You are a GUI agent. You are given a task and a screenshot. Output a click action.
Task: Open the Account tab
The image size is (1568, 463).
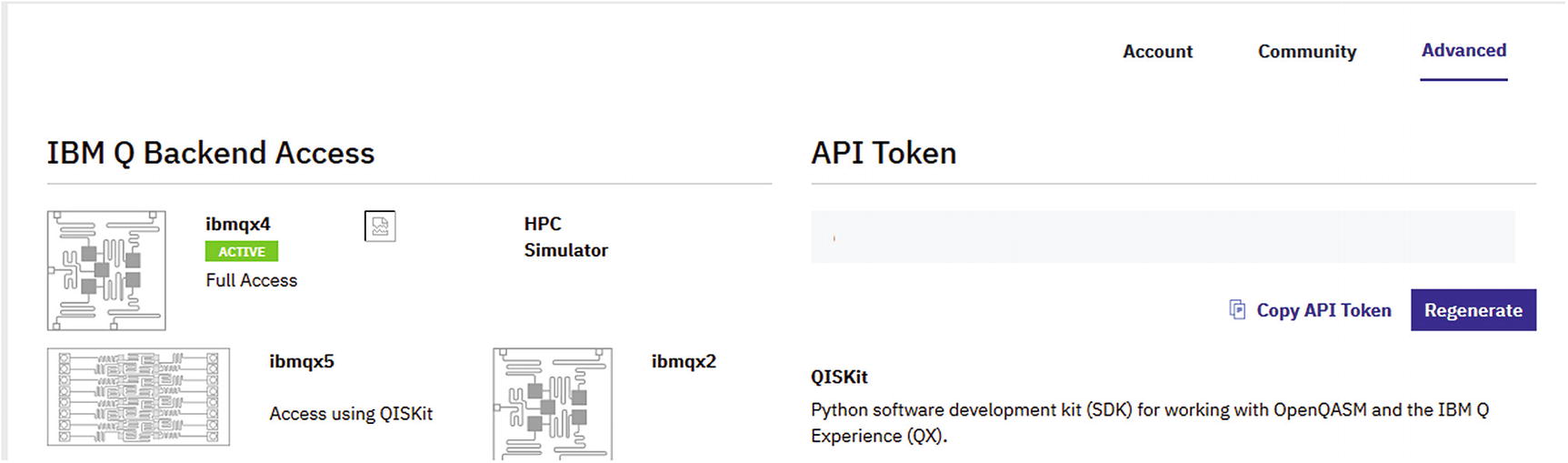click(1157, 52)
